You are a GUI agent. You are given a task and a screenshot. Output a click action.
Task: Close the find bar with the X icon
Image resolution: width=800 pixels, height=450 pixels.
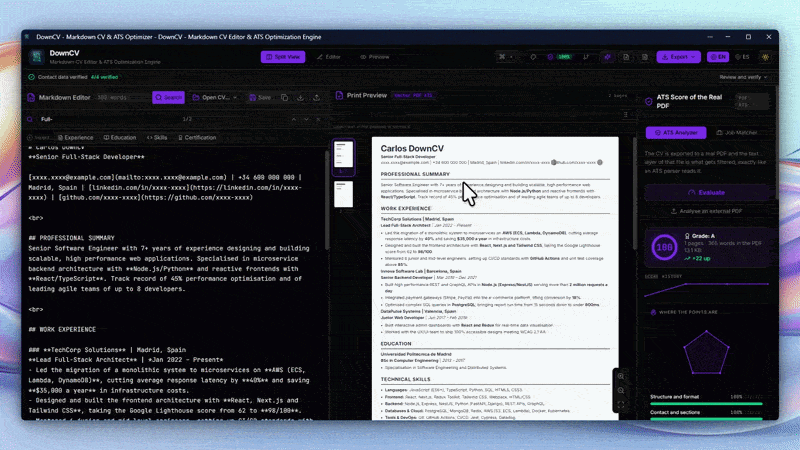click(318, 119)
